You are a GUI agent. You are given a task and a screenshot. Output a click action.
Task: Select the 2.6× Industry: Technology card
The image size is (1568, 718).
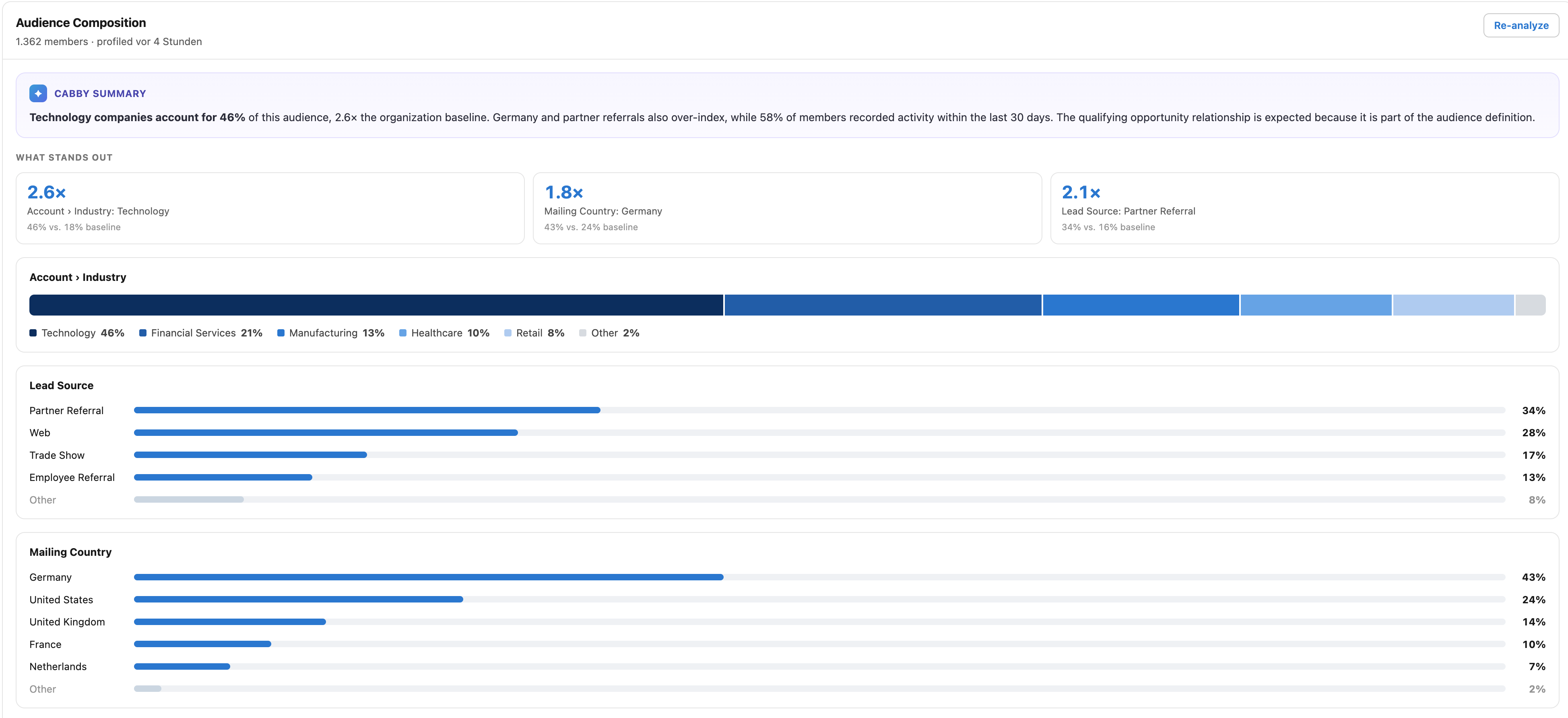click(x=270, y=208)
